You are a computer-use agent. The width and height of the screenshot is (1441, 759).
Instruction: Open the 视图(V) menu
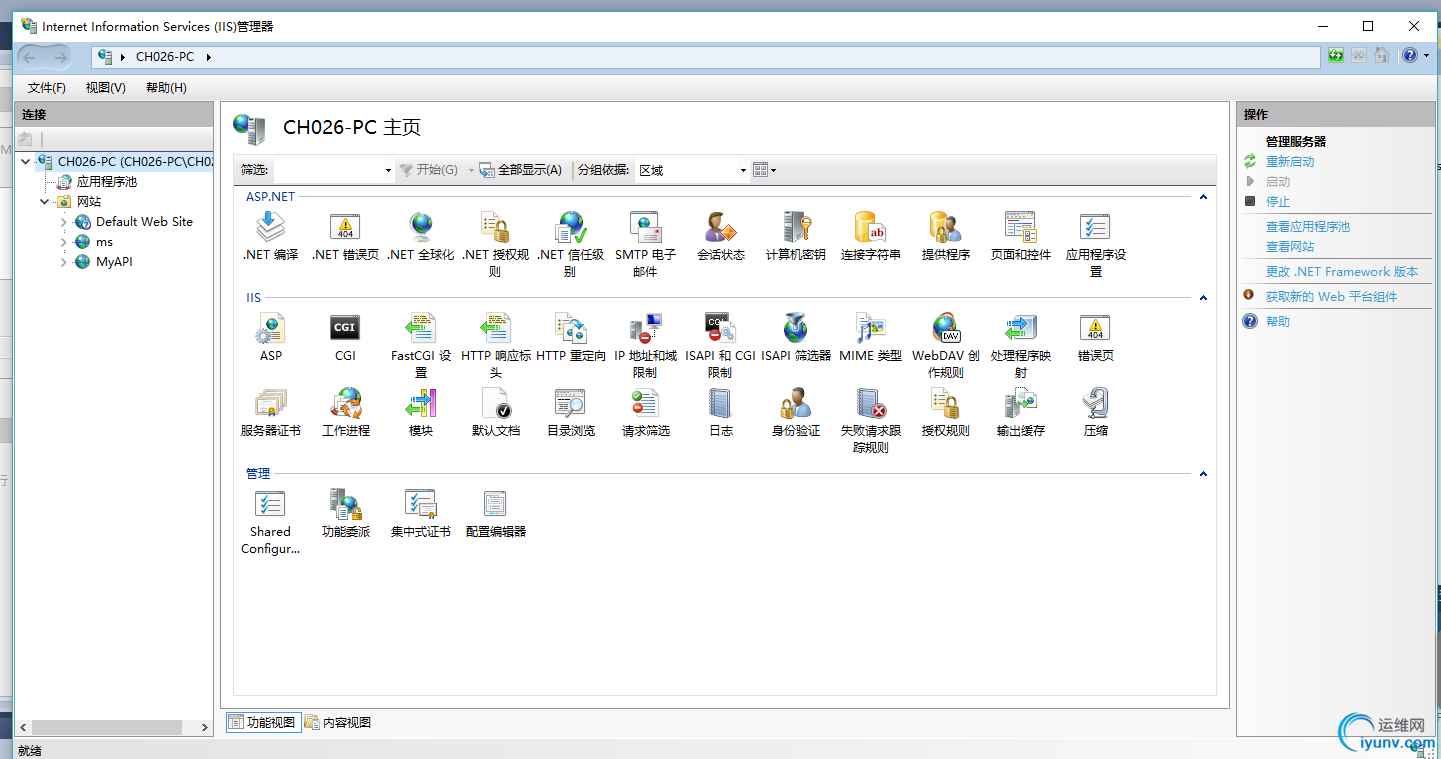tap(106, 88)
